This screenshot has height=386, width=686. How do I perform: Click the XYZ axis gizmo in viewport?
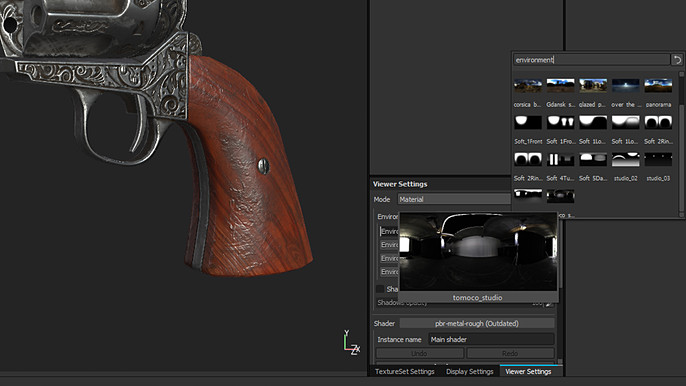coord(351,343)
